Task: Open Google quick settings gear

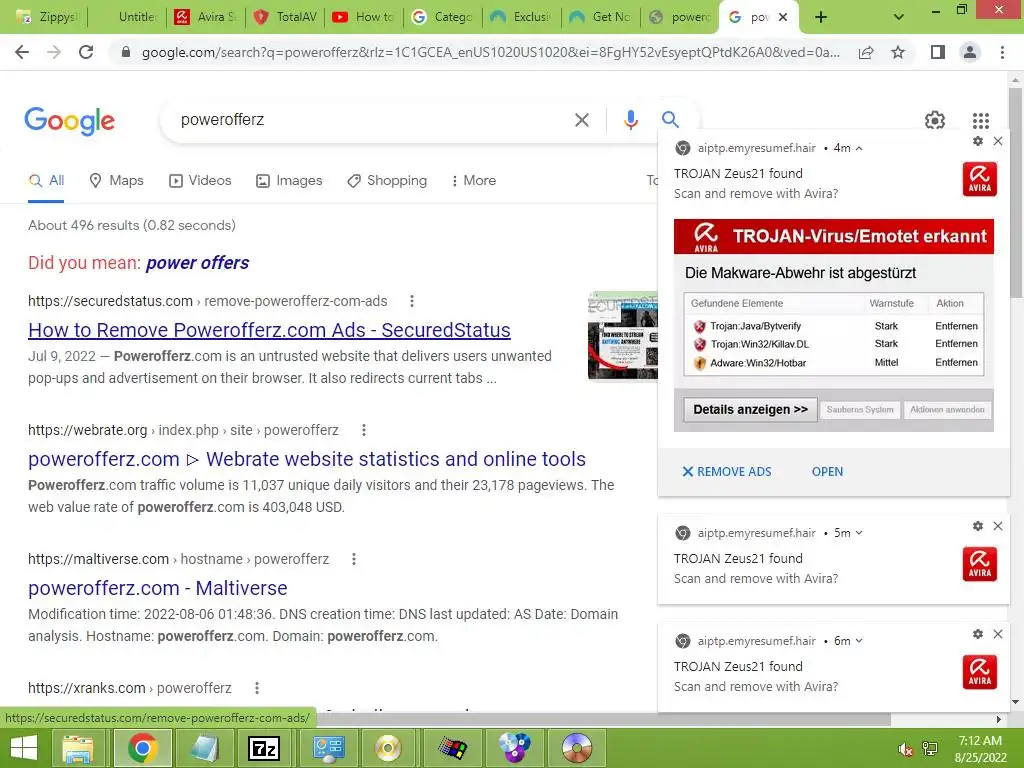Action: [935, 120]
